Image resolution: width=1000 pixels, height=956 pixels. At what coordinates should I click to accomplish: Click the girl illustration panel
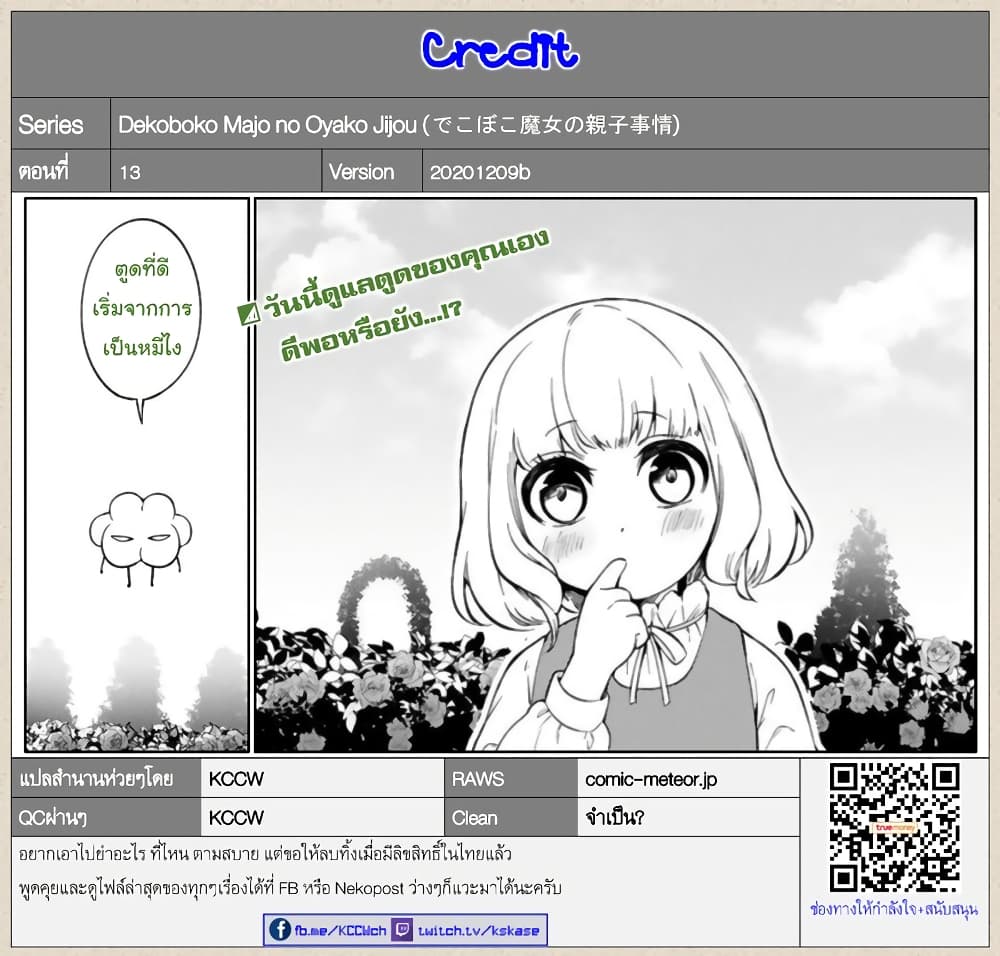click(x=615, y=475)
